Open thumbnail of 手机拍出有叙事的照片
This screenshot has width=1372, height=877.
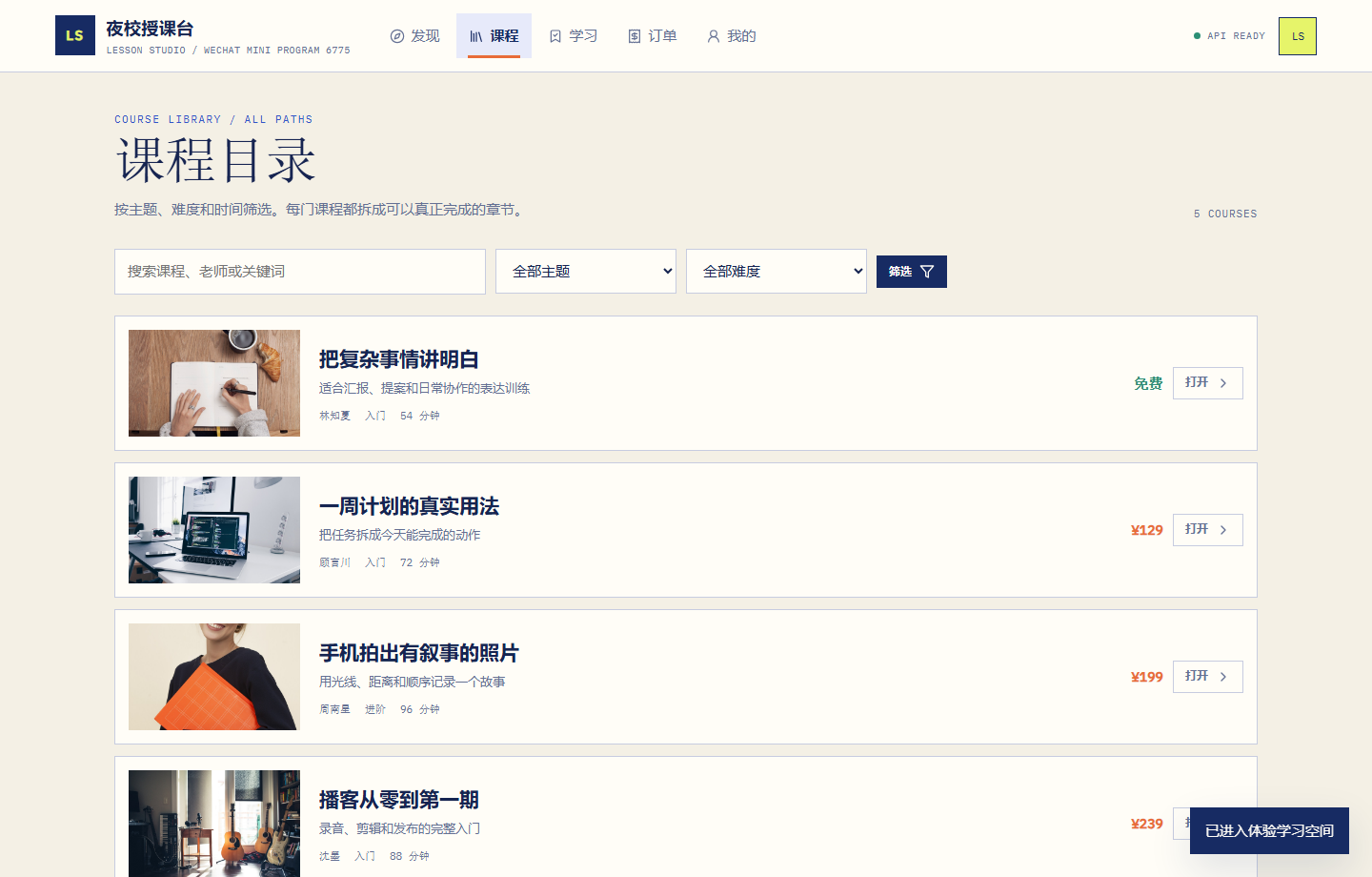click(214, 677)
